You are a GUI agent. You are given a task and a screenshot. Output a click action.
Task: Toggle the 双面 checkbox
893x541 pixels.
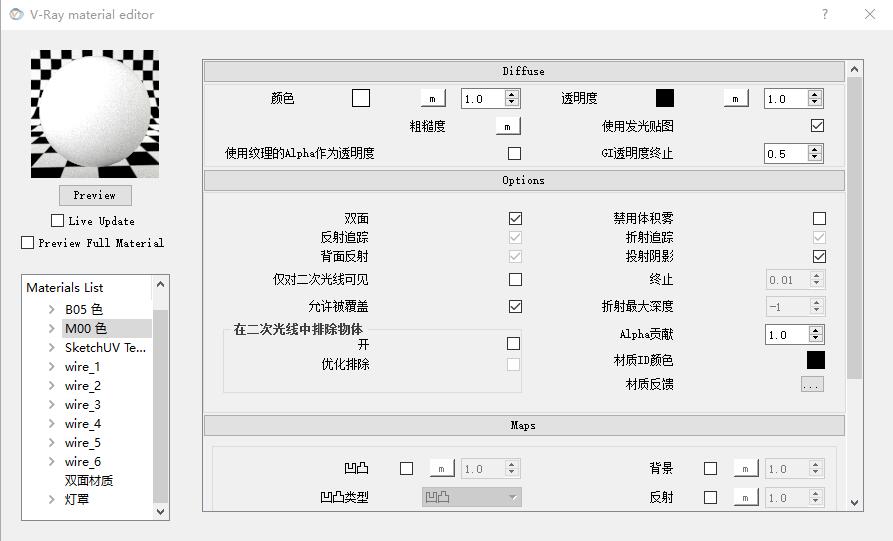click(x=515, y=218)
